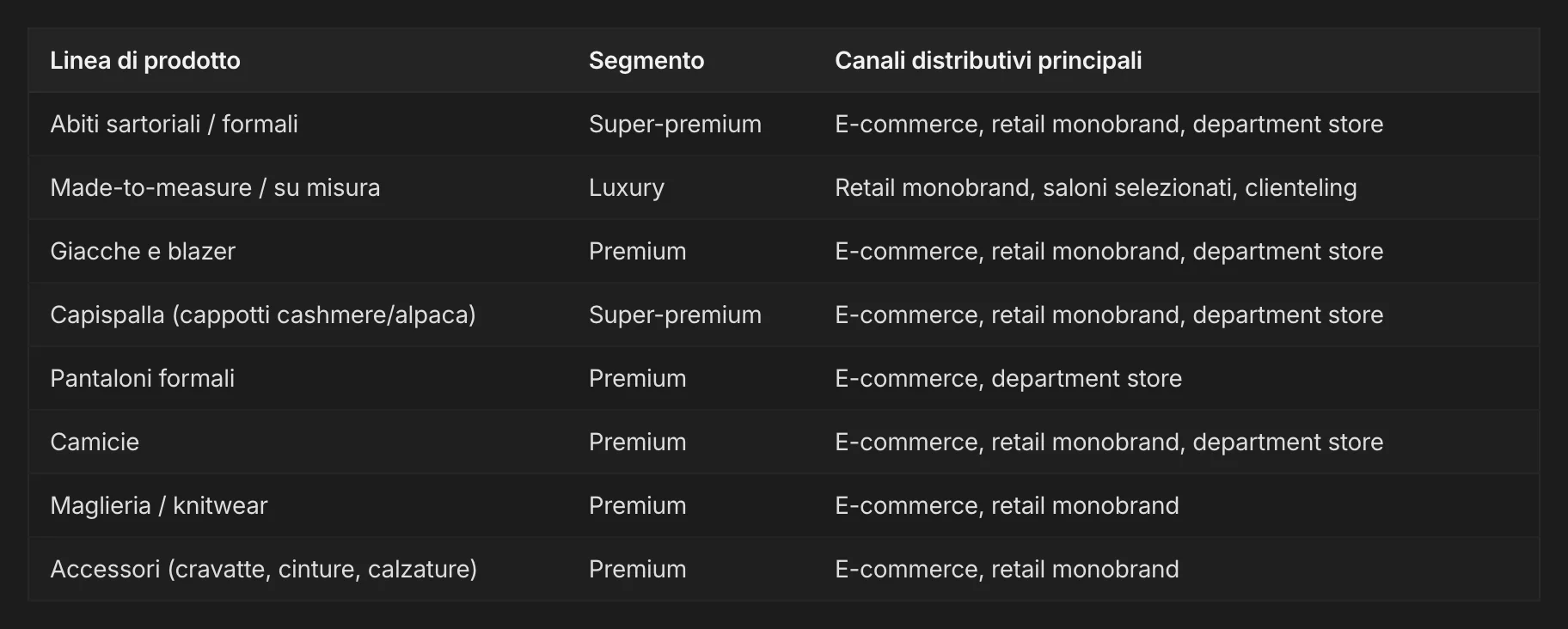1568x629 pixels.
Task: Select the 'Camicie' cell
Action: tap(95, 442)
